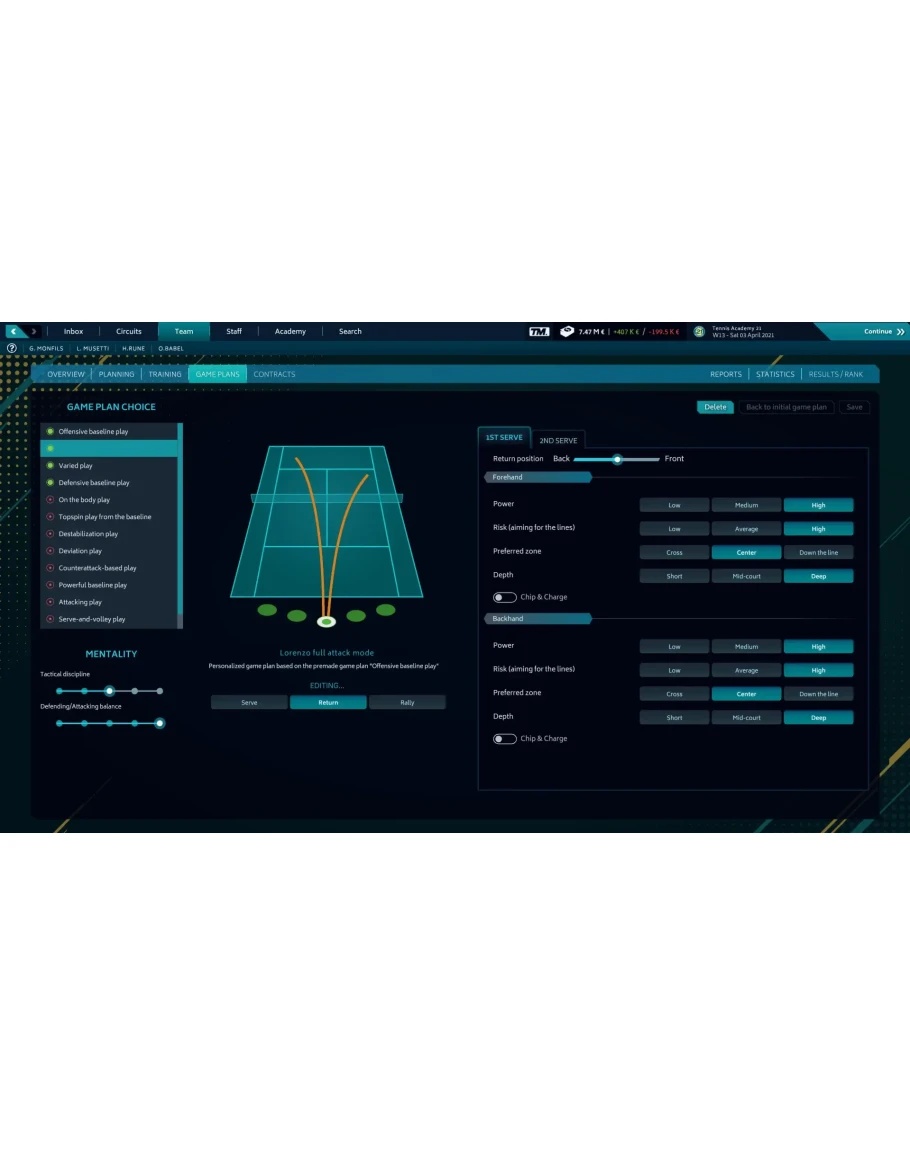
Task: Switch to the 2nd Serve tab
Action: (x=558, y=440)
